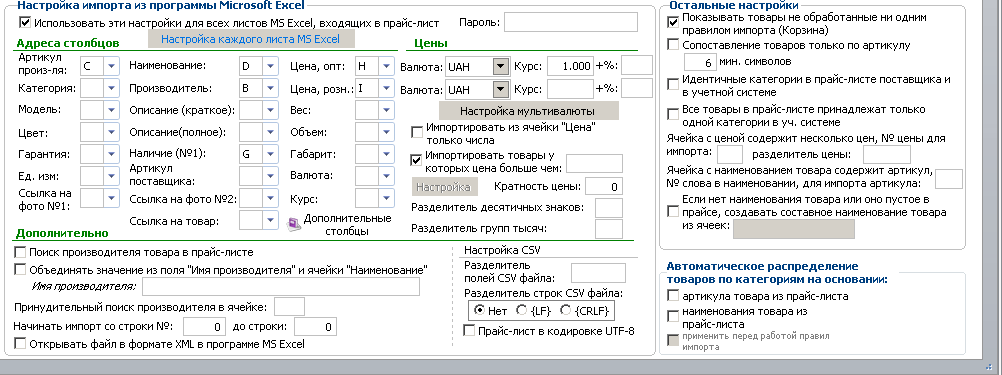Toggle Показывать товары не обработанные checkbox
This screenshot has height=375, width=1002.
point(673,22)
